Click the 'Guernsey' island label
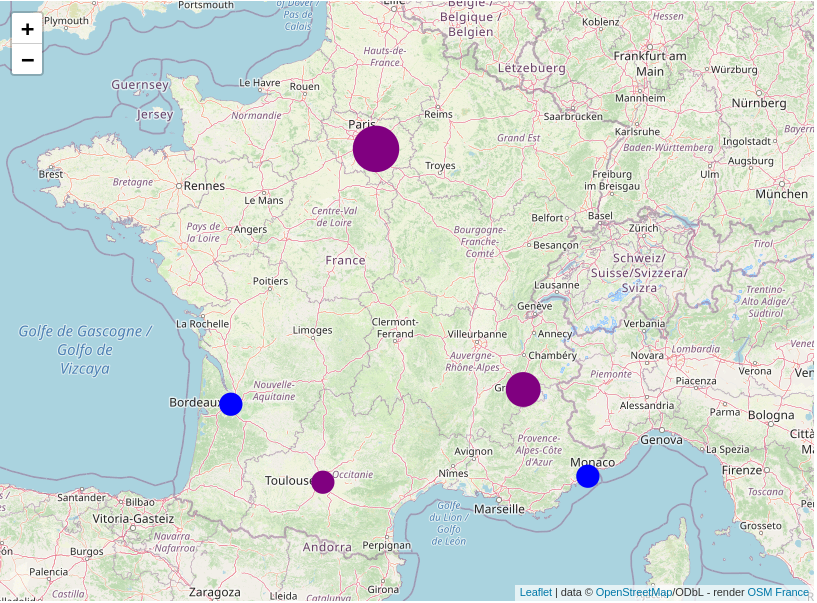Screen dimensions: 817x603 pyautogui.click(x=140, y=84)
